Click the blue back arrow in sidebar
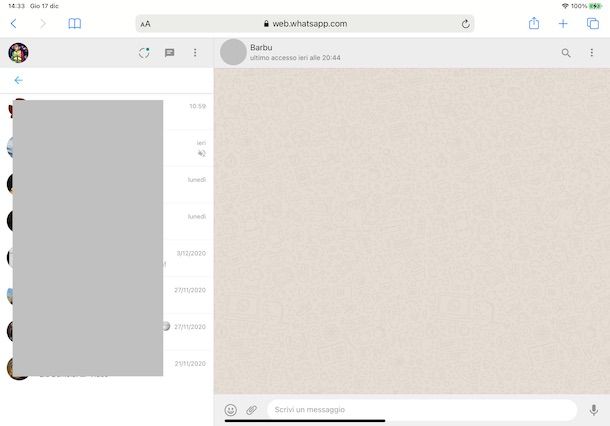The width and height of the screenshot is (610, 426). click(x=18, y=81)
